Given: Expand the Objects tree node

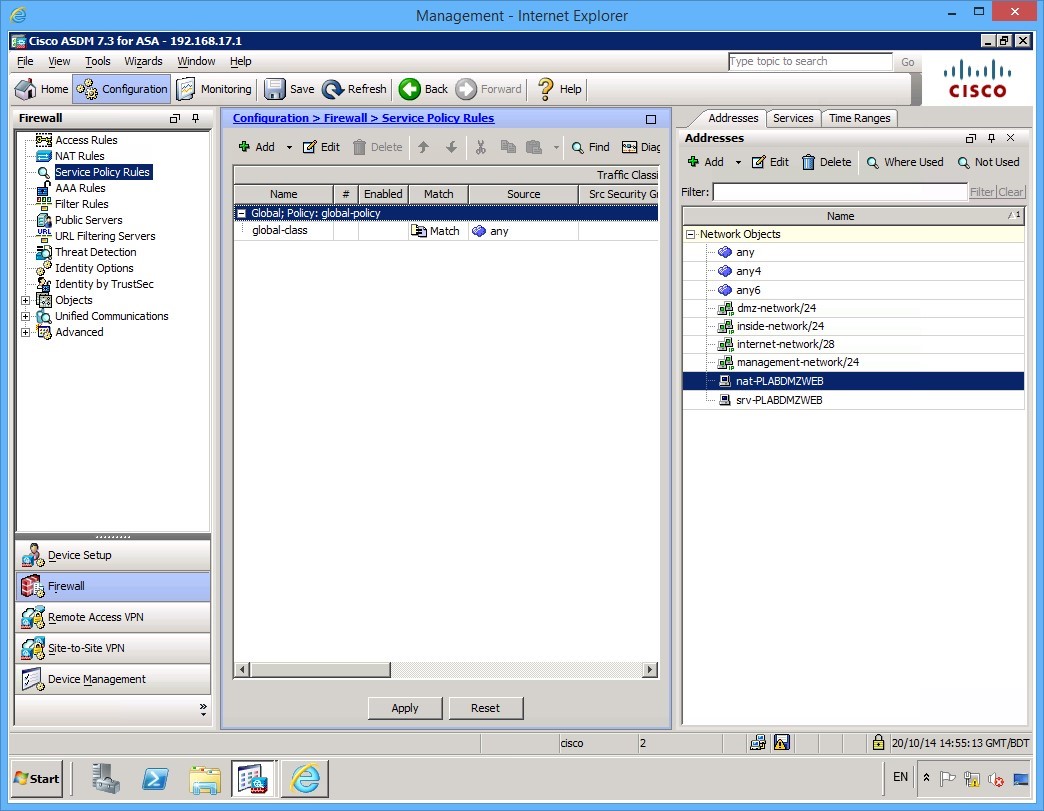Looking at the screenshot, I should (27, 300).
